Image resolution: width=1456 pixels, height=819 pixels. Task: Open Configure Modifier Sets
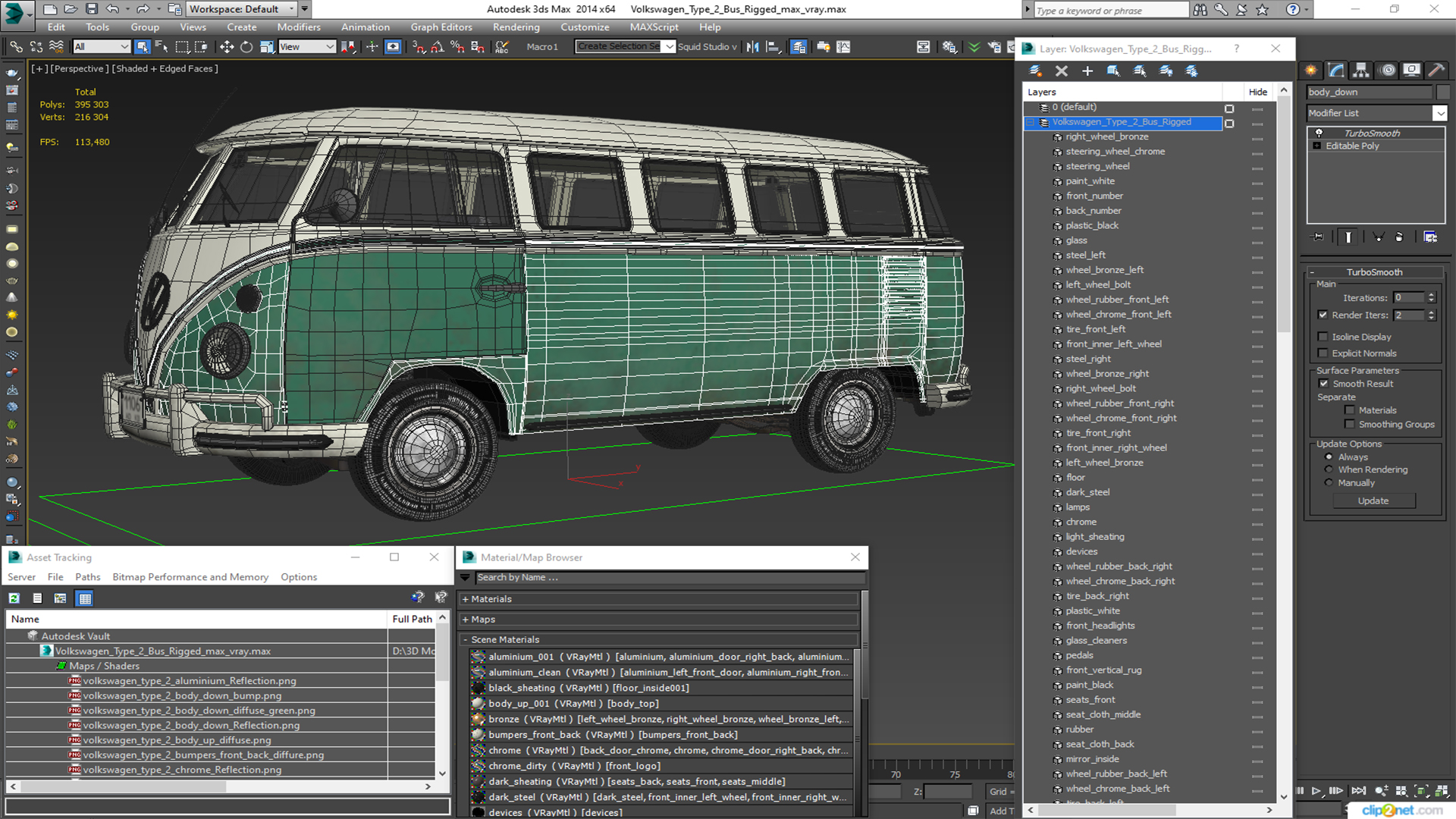click(x=1430, y=237)
